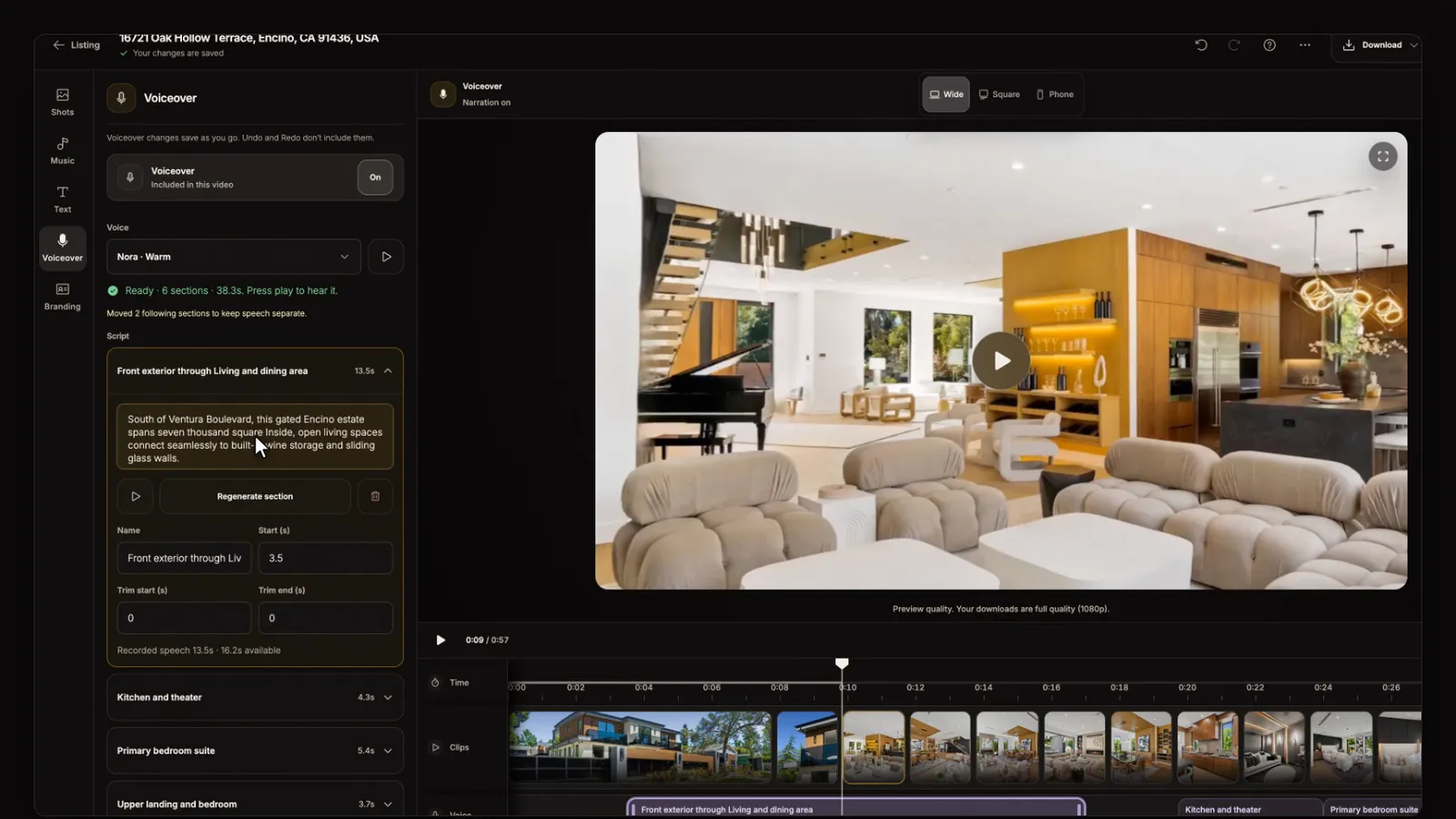The image size is (1456, 819).
Task: Open the Text panel in sidebar
Action: click(x=62, y=199)
